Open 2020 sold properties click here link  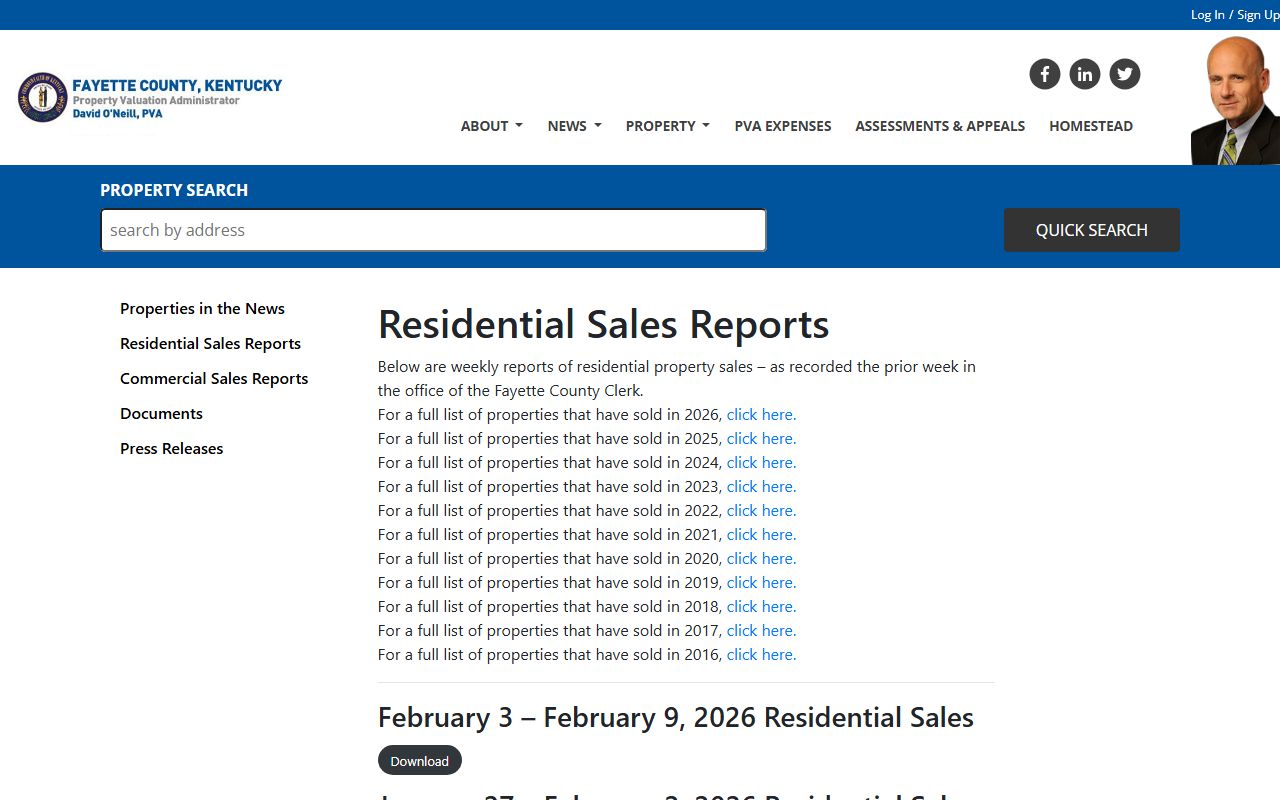coord(761,559)
